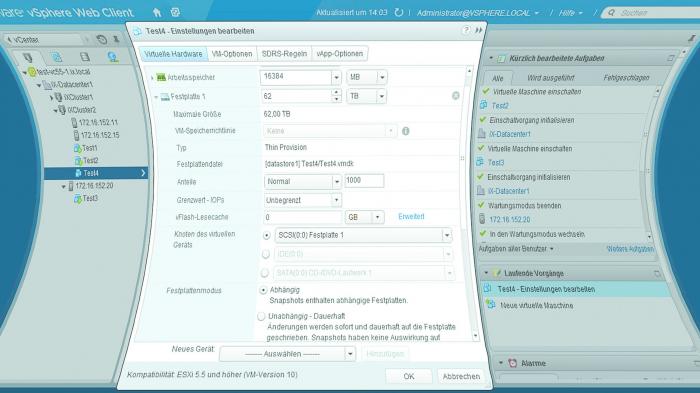Choose Abhängig disk mode radio button
The image size is (700, 393).
[x=263, y=290]
